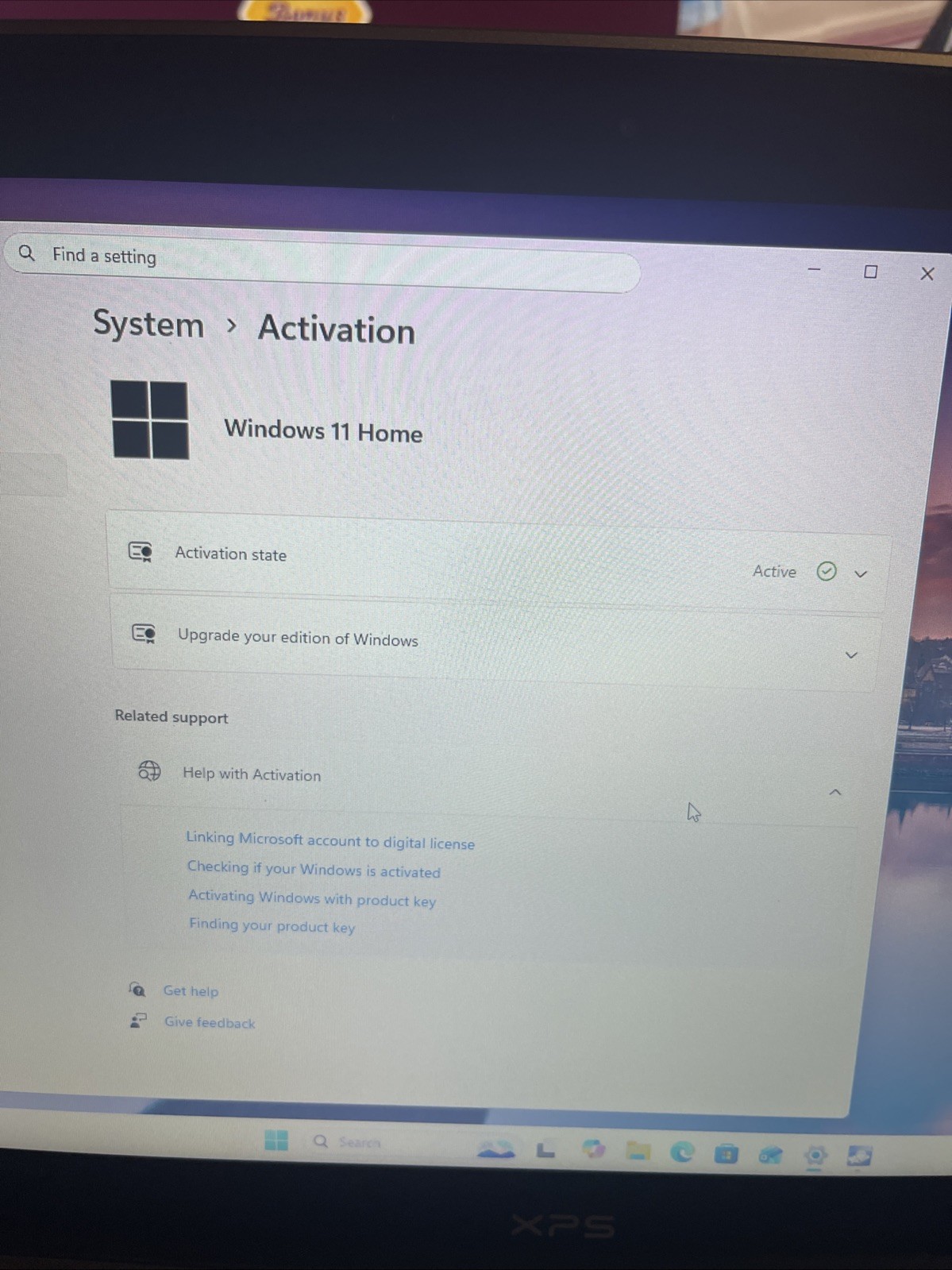
Task: Go back to System in the breadcrumb
Action: [148, 324]
